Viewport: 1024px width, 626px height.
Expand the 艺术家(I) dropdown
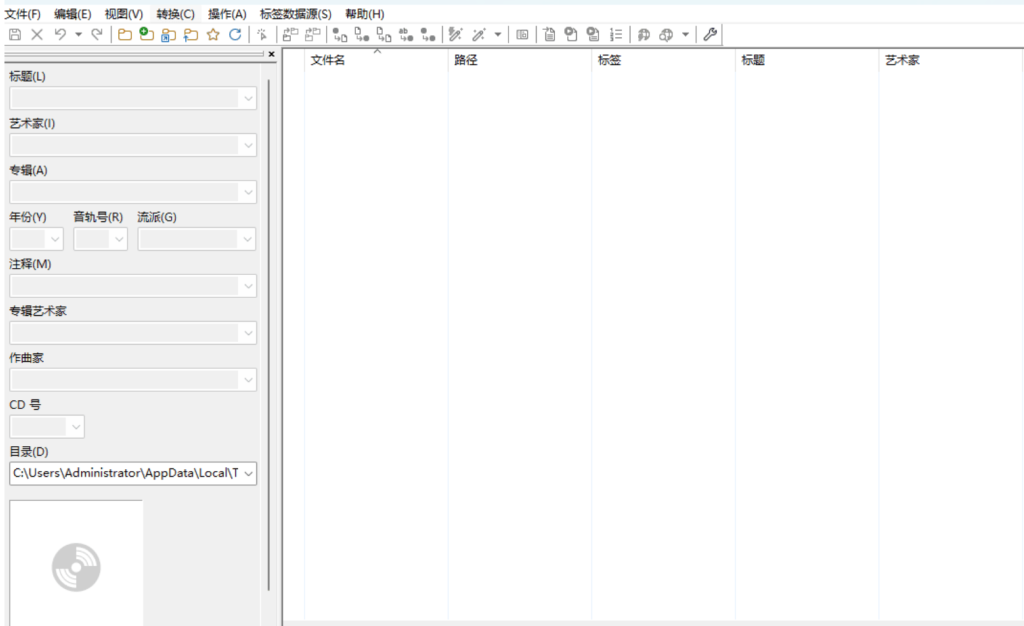click(x=248, y=146)
